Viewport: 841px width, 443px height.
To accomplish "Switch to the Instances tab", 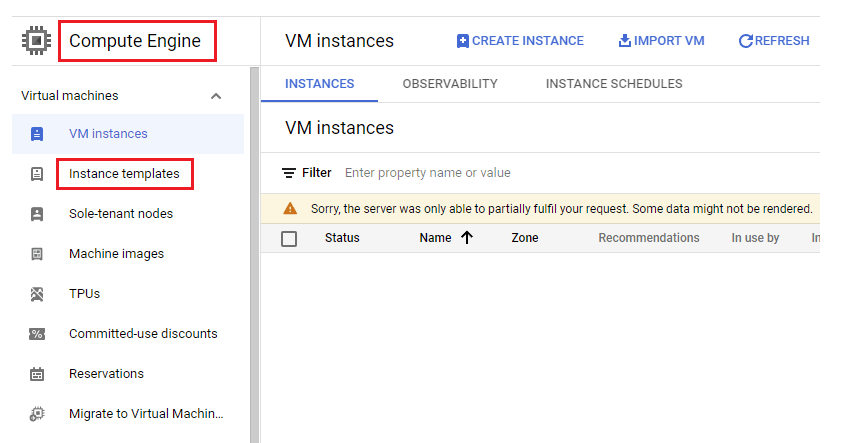I will [x=320, y=84].
